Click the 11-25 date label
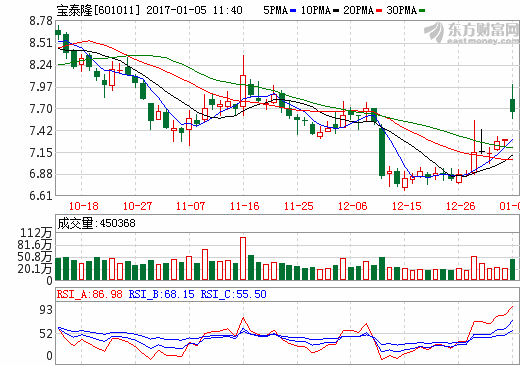The image size is (520, 365). coord(298,206)
